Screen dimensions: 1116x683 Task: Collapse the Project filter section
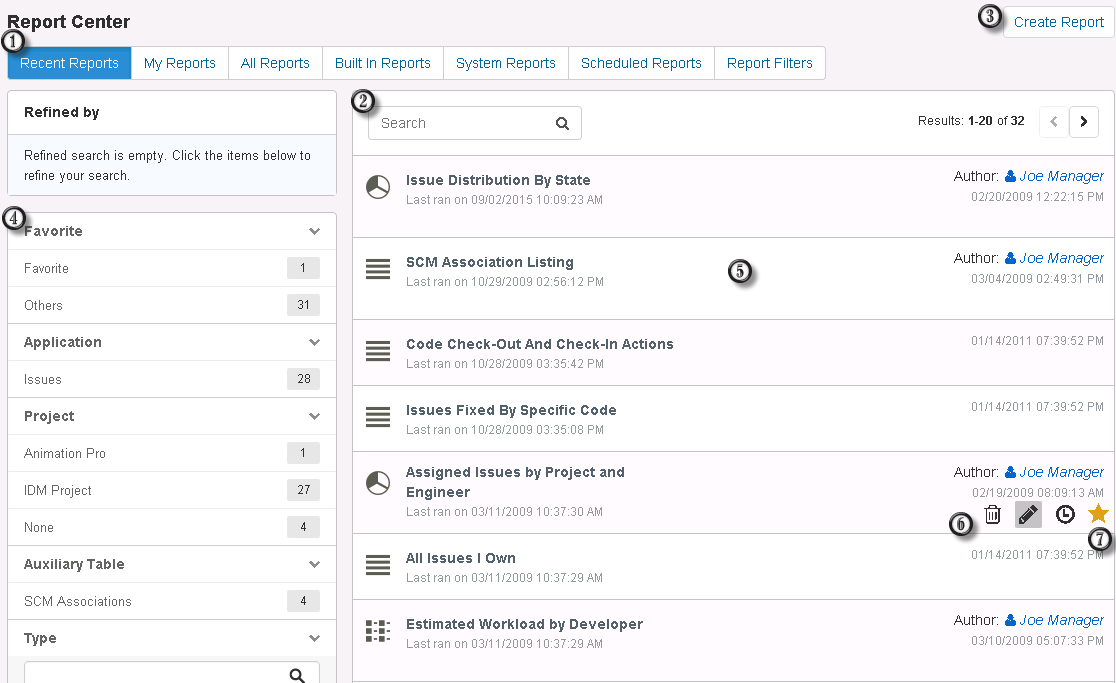(314, 416)
